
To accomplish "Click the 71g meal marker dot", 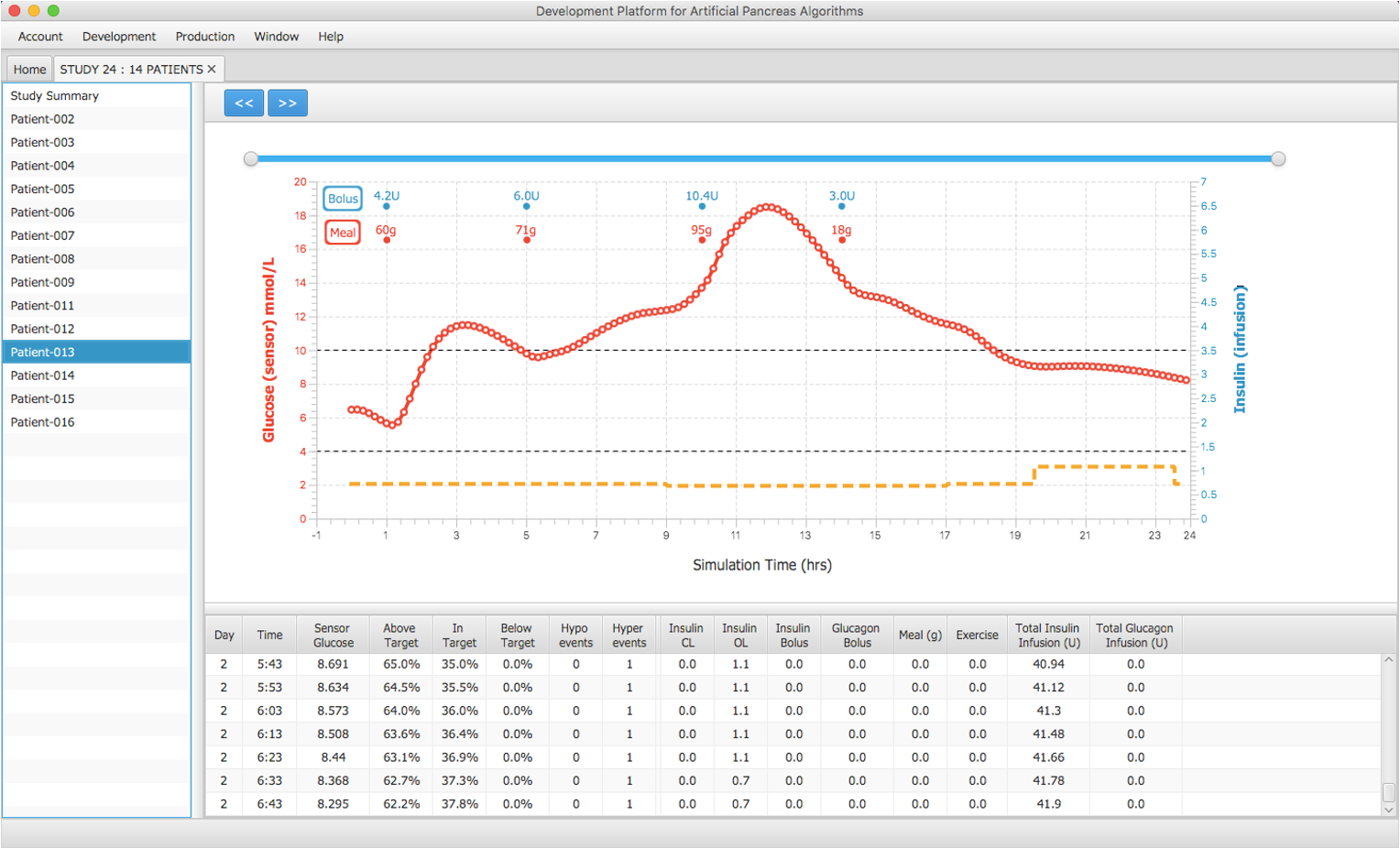I will pos(527,240).
